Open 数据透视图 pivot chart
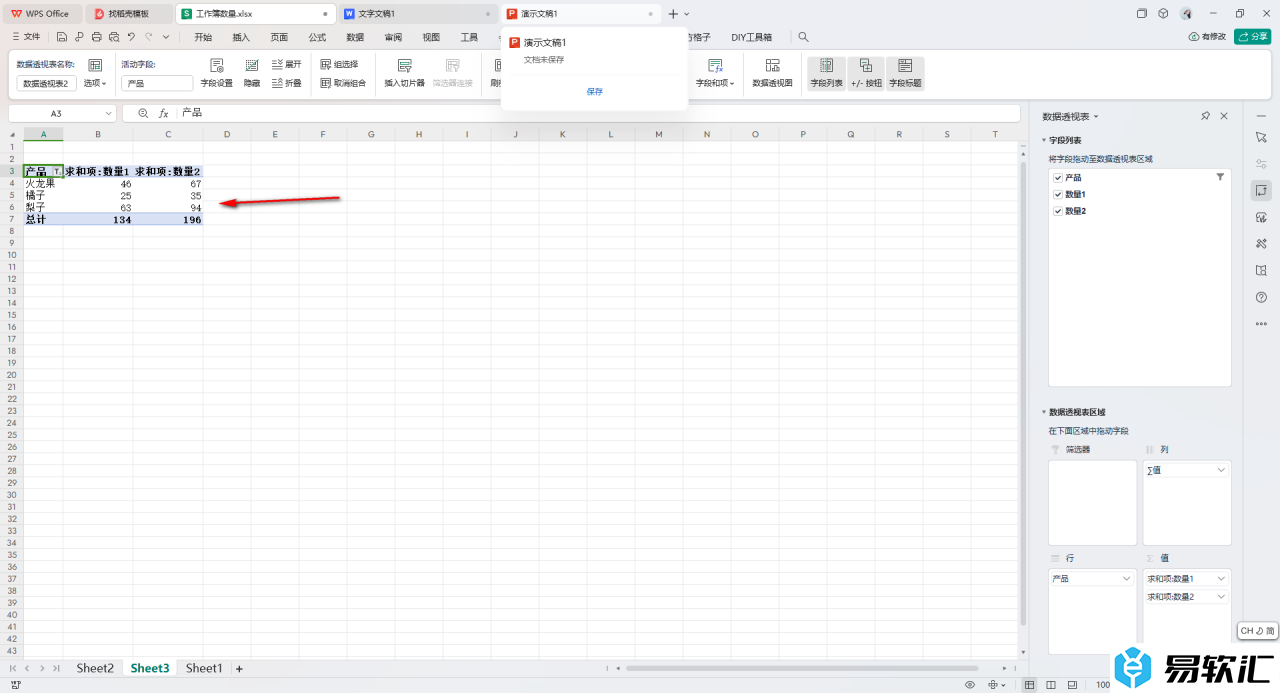This screenshot has width=1280, height=693. coord(772,73)
